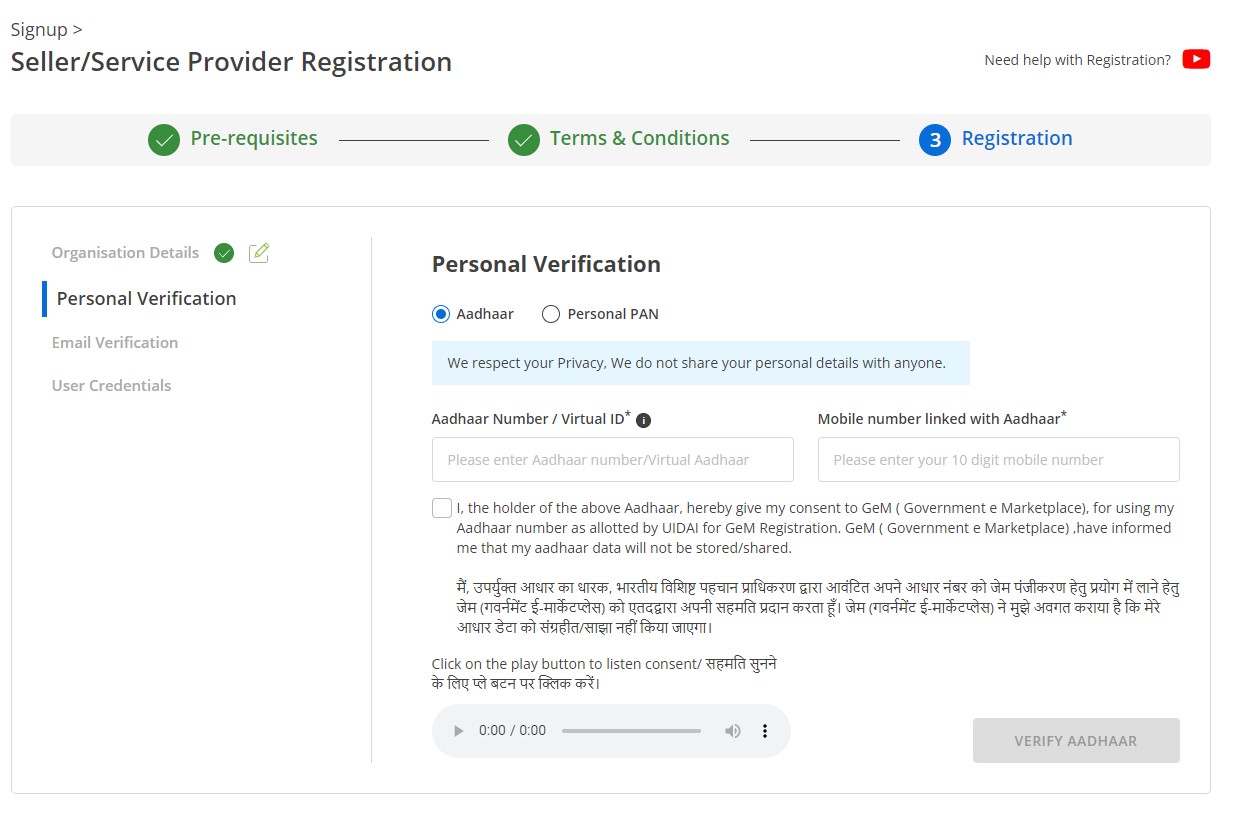The image size is (1235, 816).
Task: Open the User Credentials section
Action: pyautogui.click(x=111, y=385)
